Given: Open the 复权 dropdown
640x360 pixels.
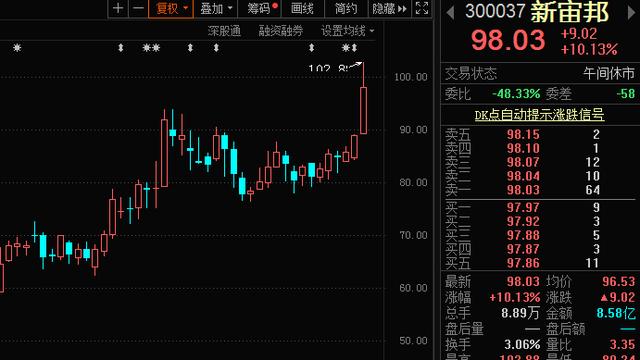Looking at the screenshot, I should pos(171,8).
